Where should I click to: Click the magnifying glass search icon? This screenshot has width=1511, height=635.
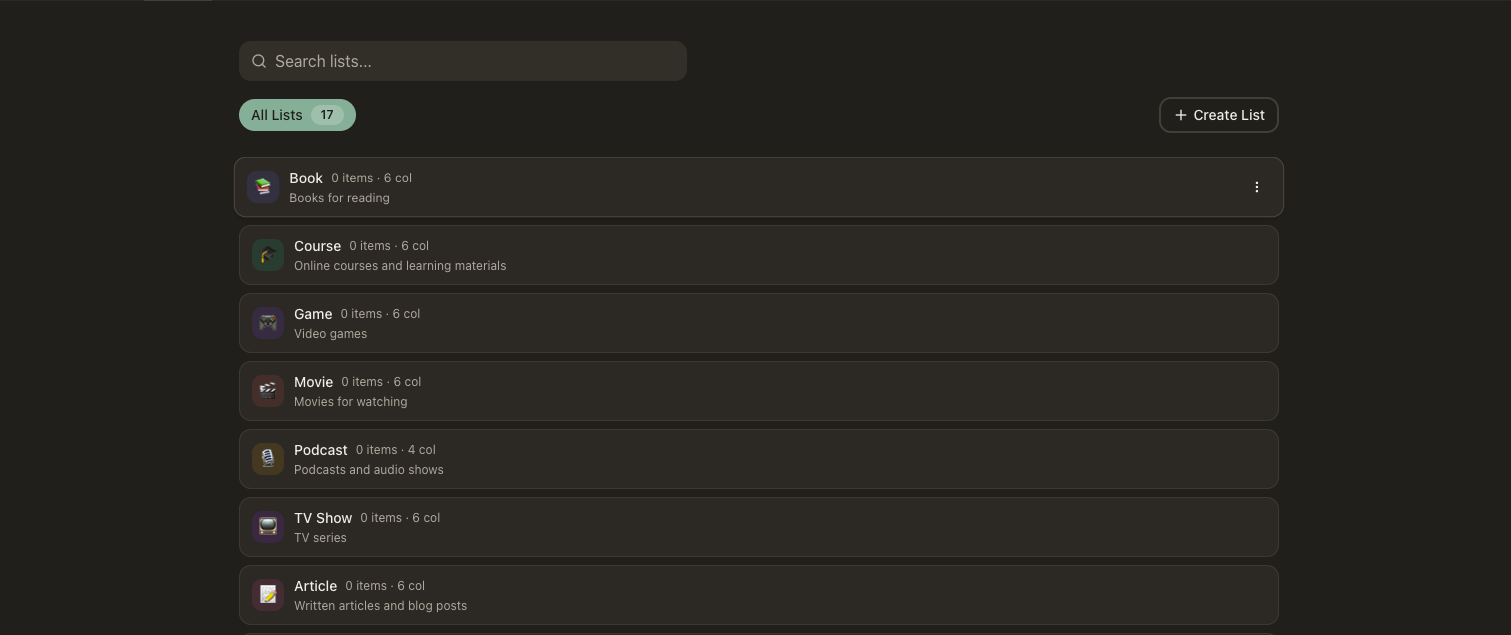(x=259, y=61)
